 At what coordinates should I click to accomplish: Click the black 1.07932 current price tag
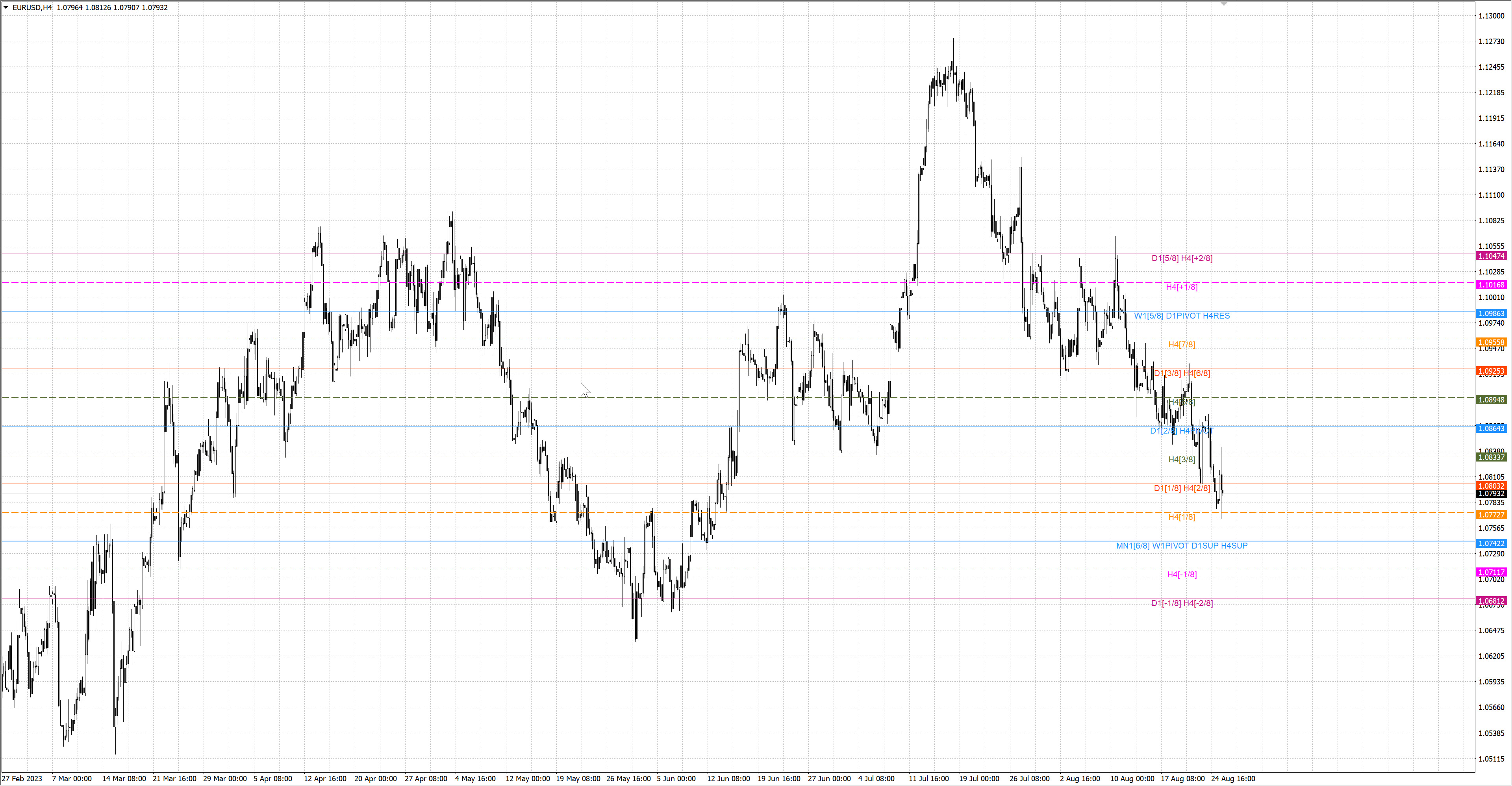click(x=1491, y=494)
